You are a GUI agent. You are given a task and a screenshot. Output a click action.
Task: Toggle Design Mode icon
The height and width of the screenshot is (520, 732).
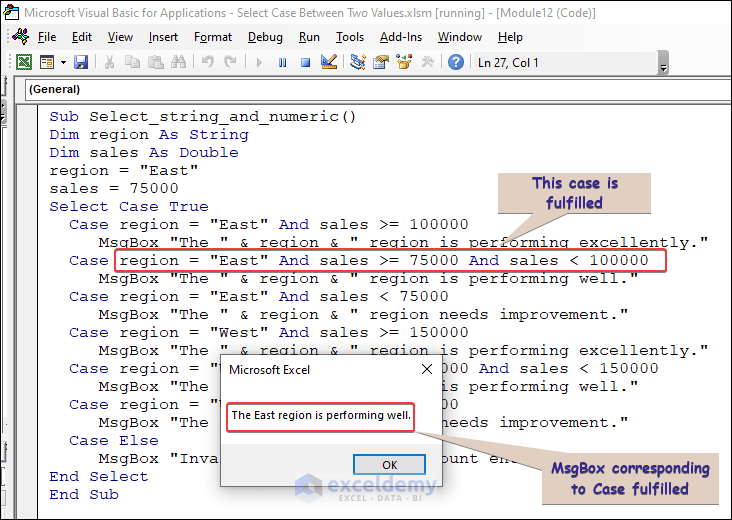pyautogui.click(x=329, y=62)
